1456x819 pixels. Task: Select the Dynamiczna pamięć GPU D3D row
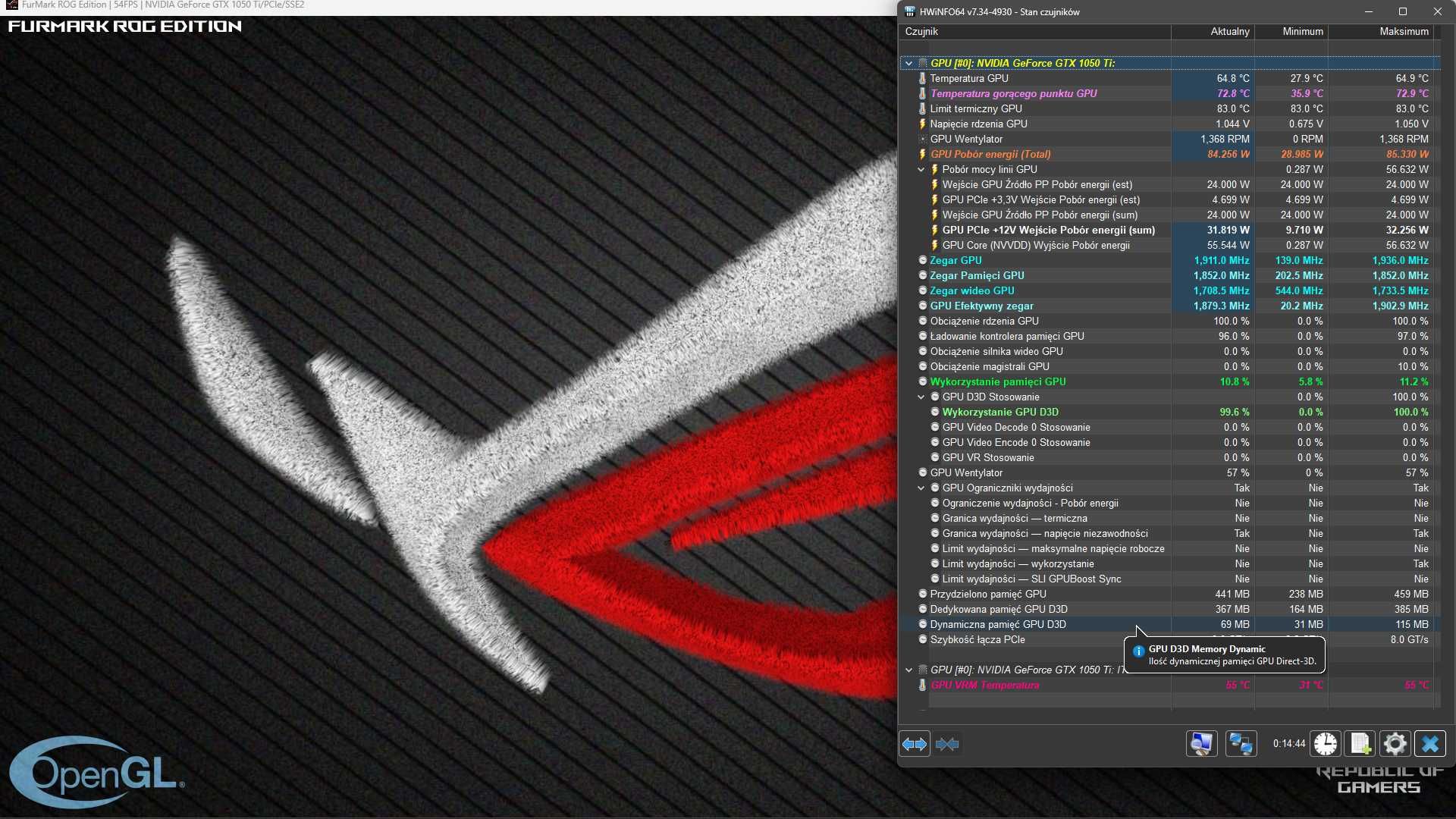pos(1169,624)
